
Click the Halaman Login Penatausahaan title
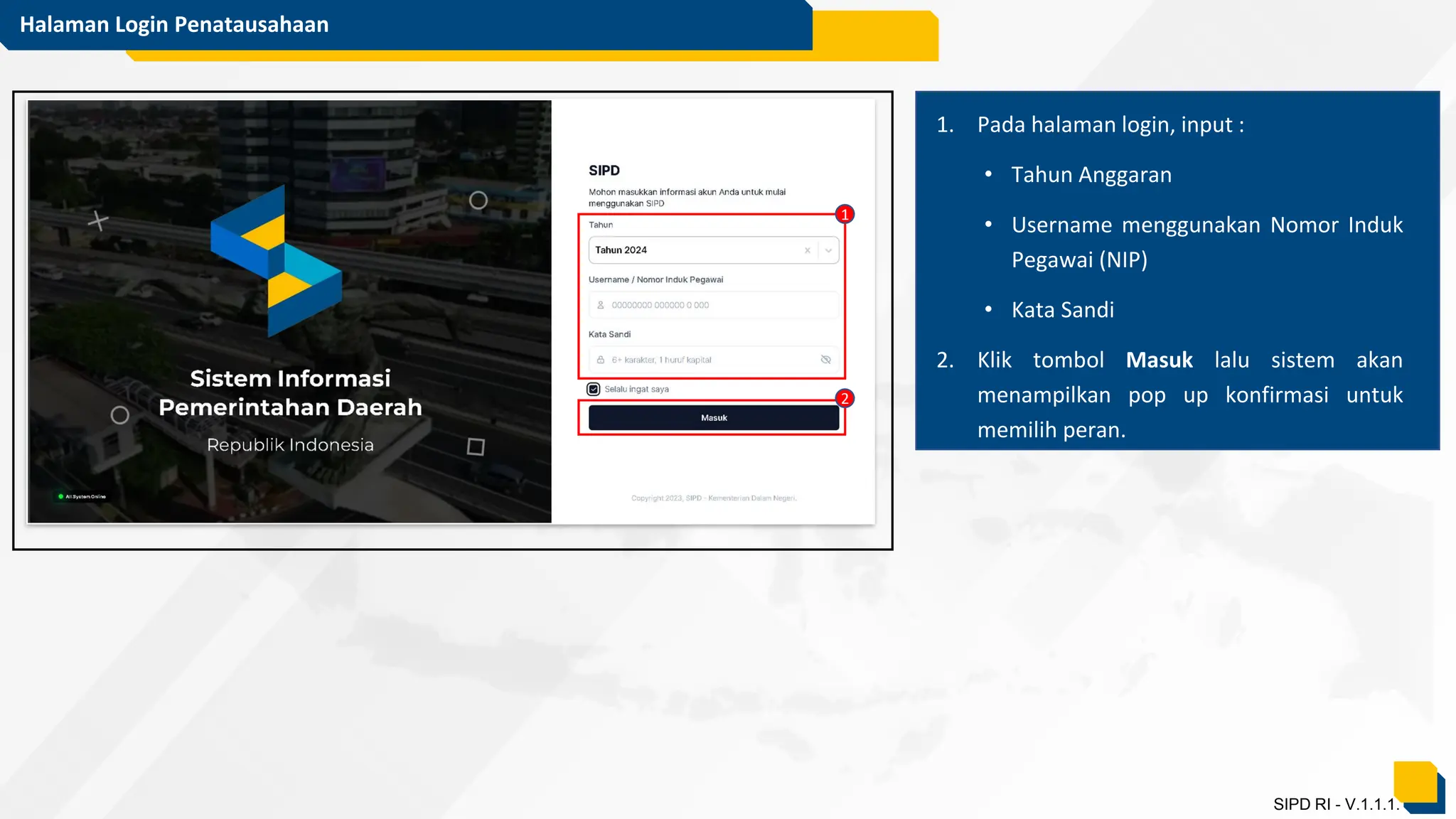coord(174,25)
